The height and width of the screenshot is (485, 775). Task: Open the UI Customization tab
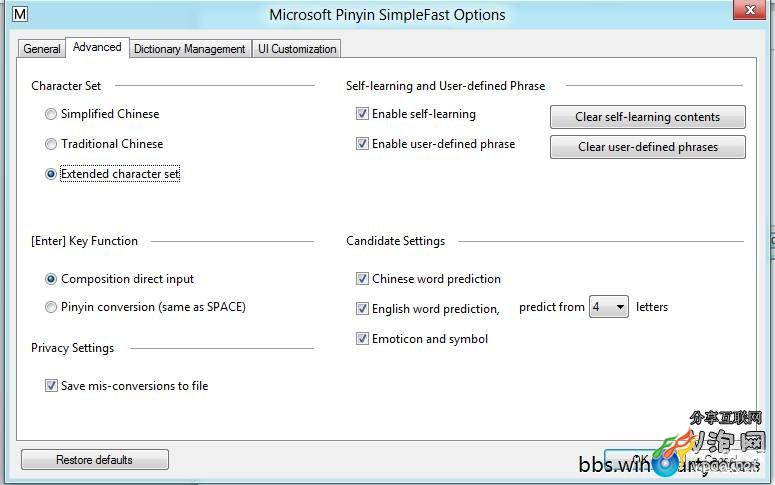pyautogui.click(x=297, y=49)
